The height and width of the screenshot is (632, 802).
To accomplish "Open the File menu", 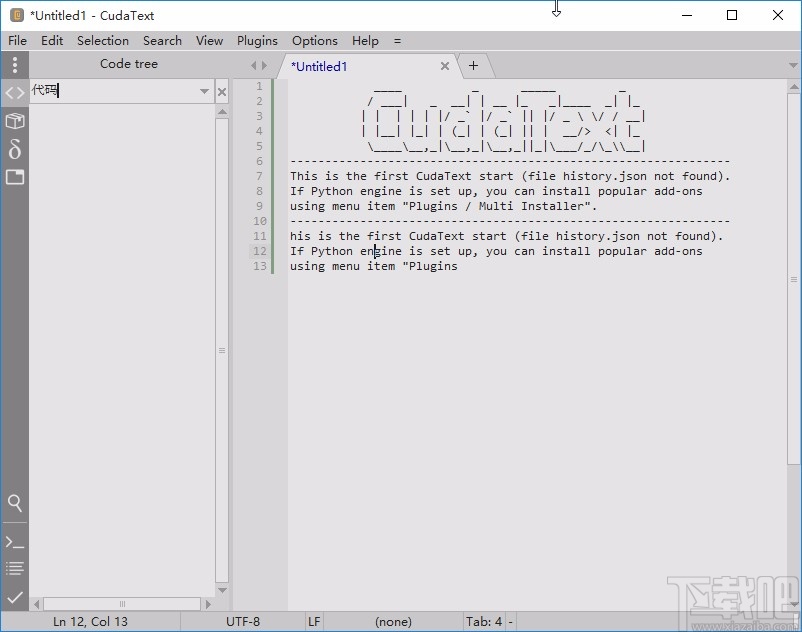I will (x=17, y=40).
